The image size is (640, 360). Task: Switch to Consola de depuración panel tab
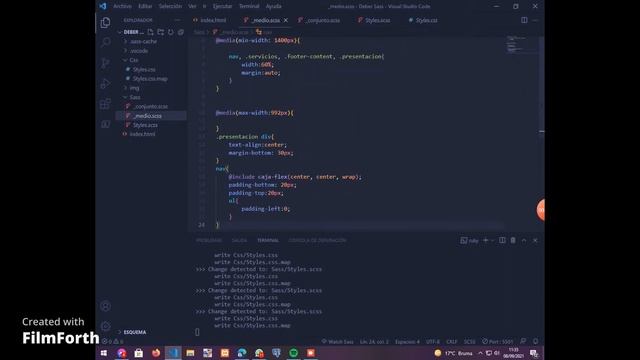[x=317, y=240]
